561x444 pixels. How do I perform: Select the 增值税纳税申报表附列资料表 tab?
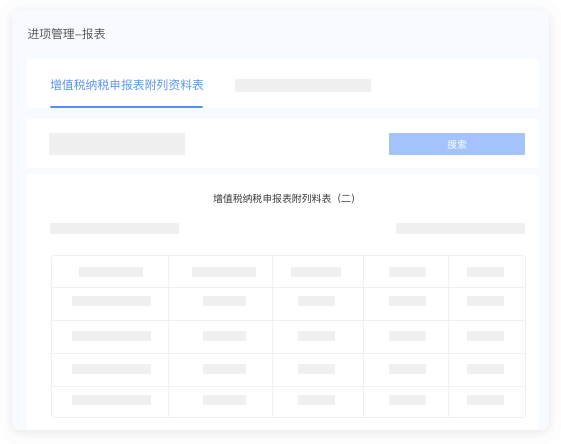coord(127,85)
